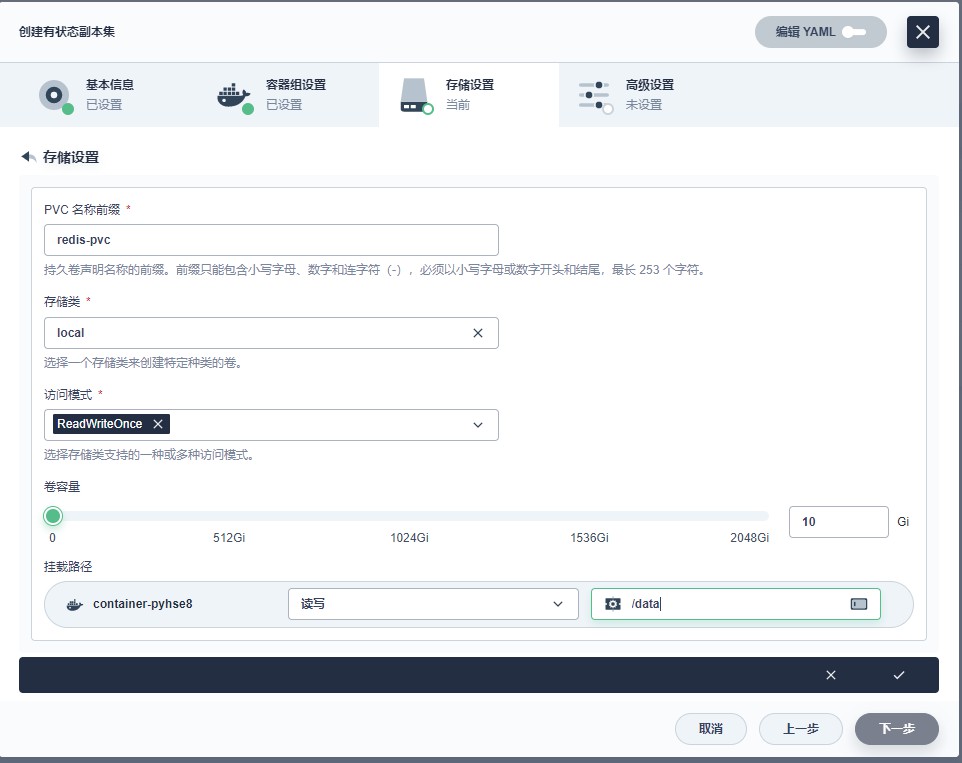Click the 下一步 button

[896, 729]
